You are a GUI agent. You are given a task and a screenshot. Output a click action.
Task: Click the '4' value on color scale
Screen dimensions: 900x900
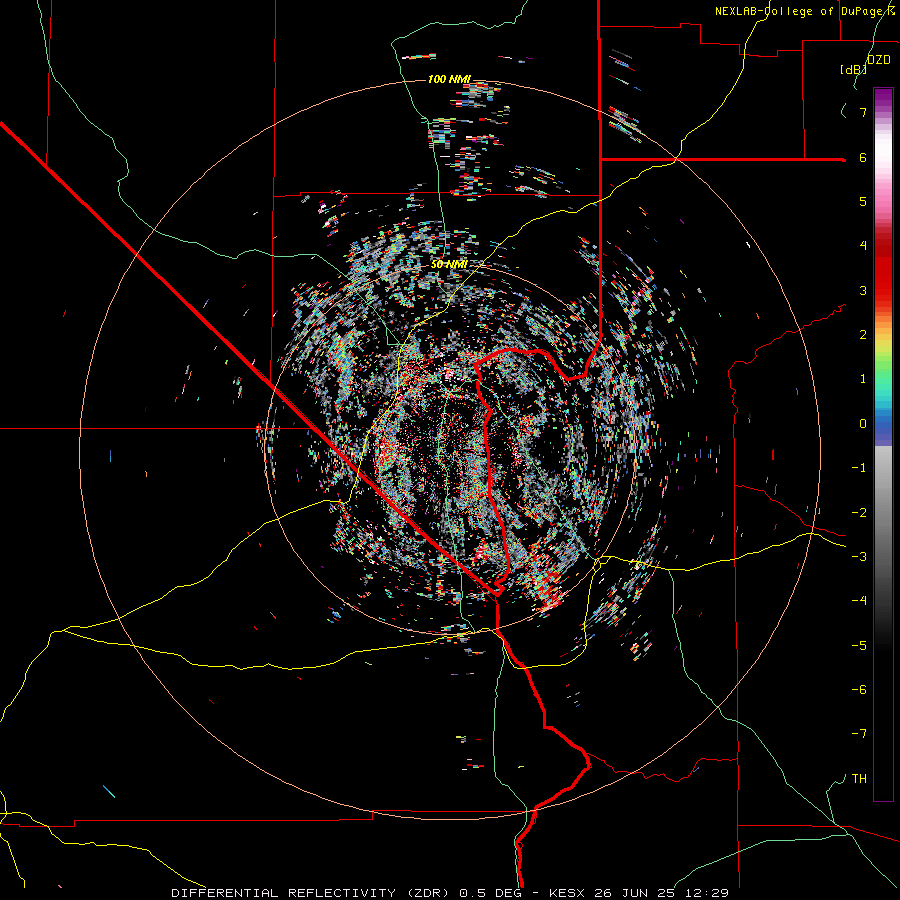pos(863,246)
